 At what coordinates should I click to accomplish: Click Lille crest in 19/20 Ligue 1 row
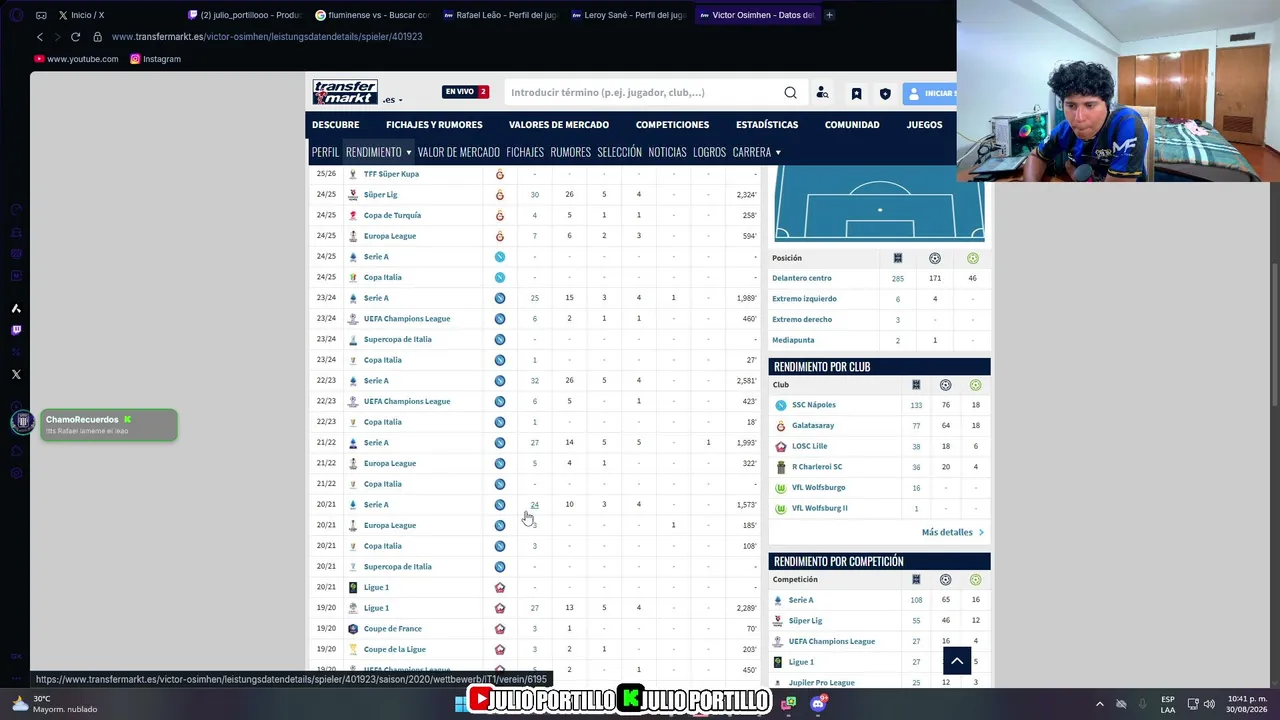[x=500, y=608]
